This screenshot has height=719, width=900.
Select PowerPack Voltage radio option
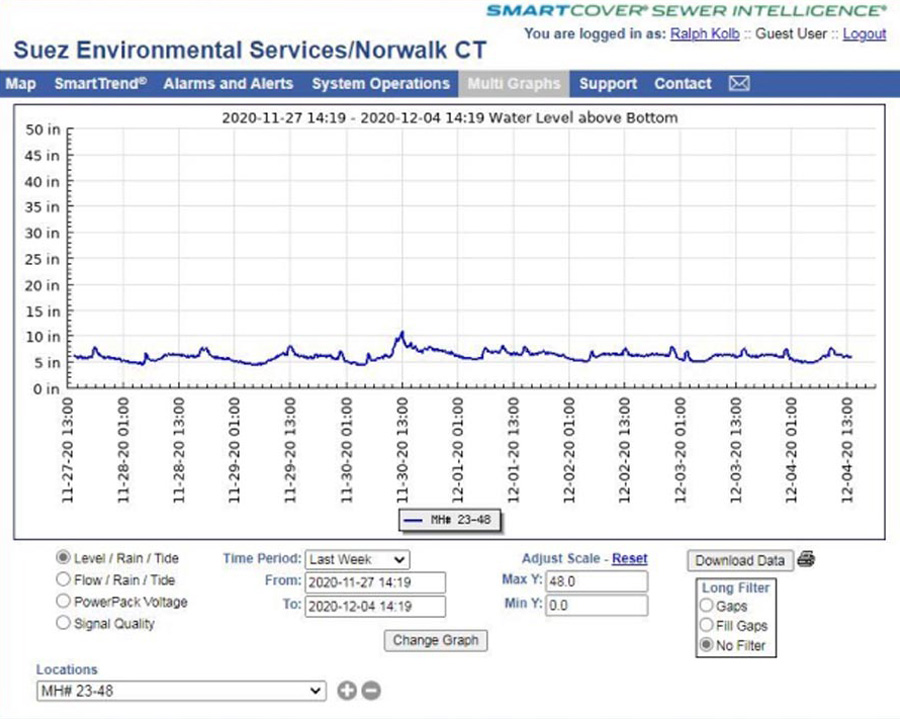coord(63,601)
